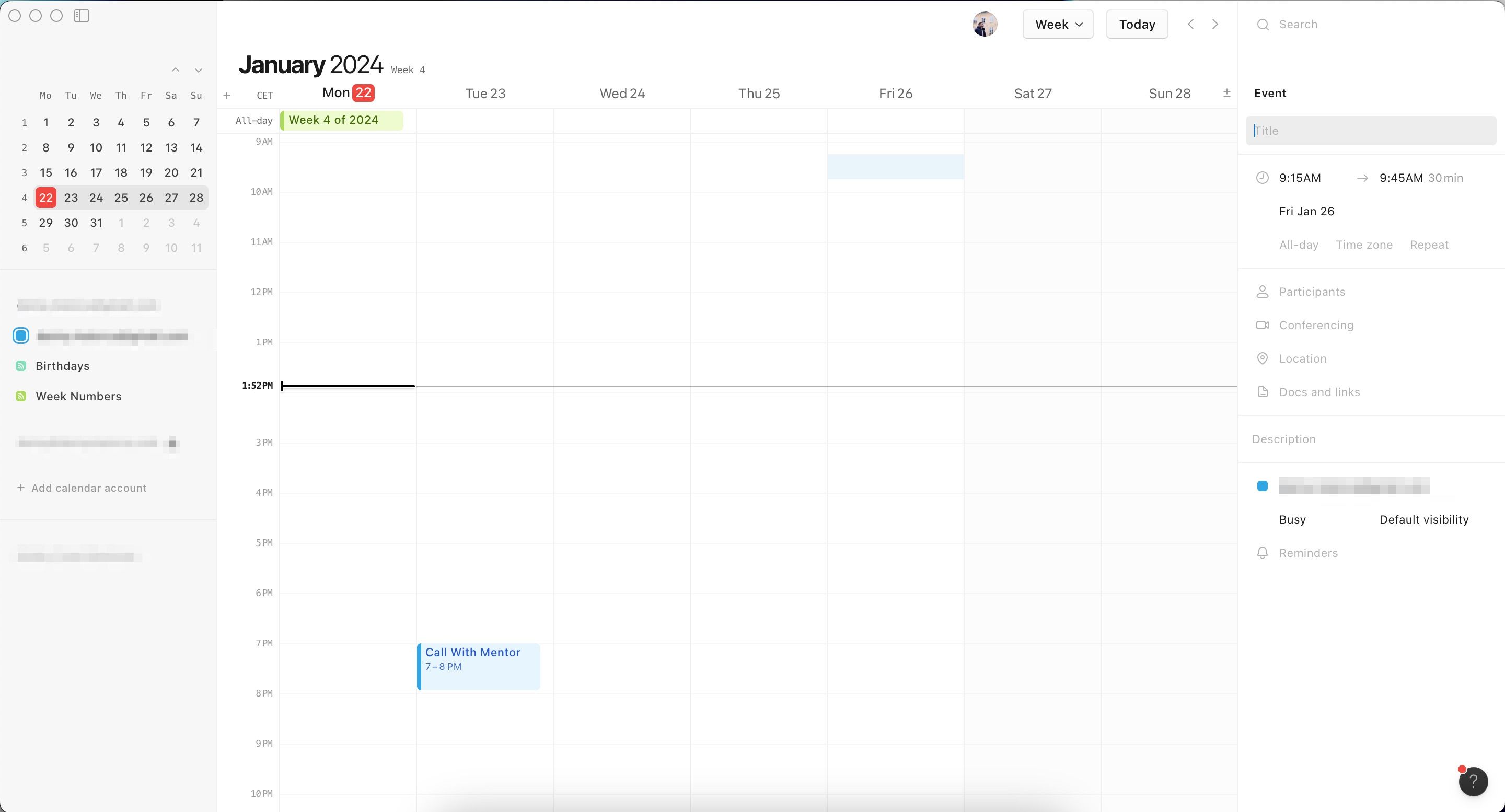This screenshot has width=1505, height=812.
Task: Open Docs and links via the document icon
Action: point(1263,391)
